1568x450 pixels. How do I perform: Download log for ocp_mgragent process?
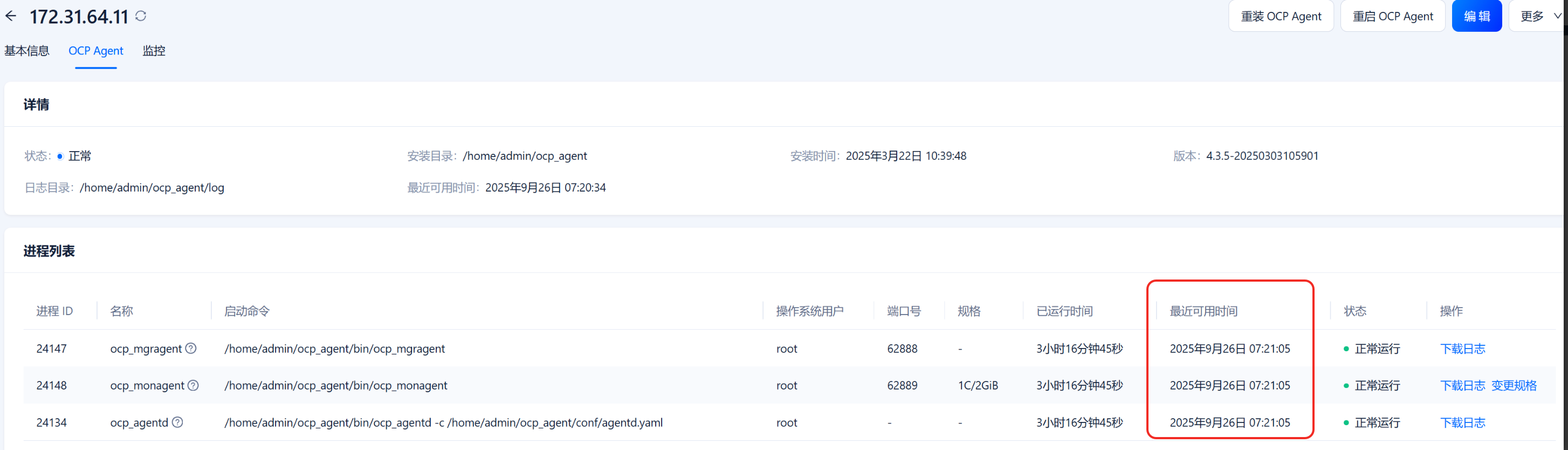point(1463,349)
